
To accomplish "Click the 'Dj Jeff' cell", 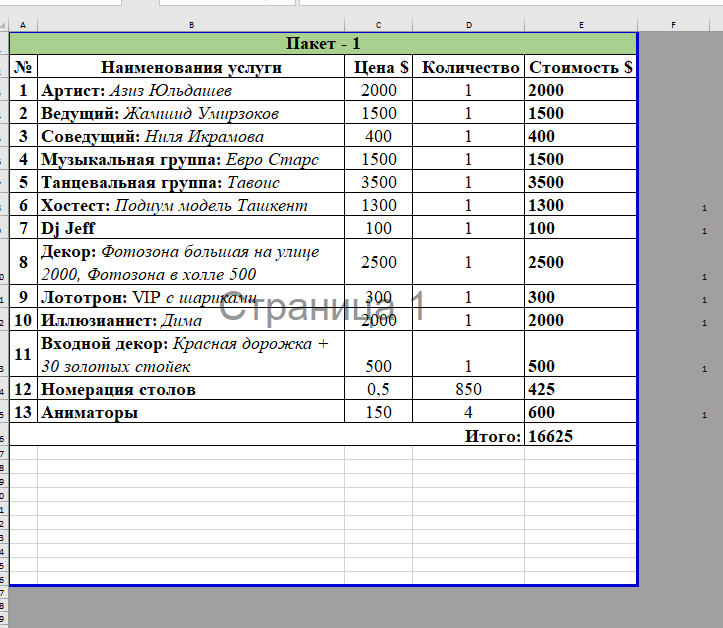I will coord(191,228).
